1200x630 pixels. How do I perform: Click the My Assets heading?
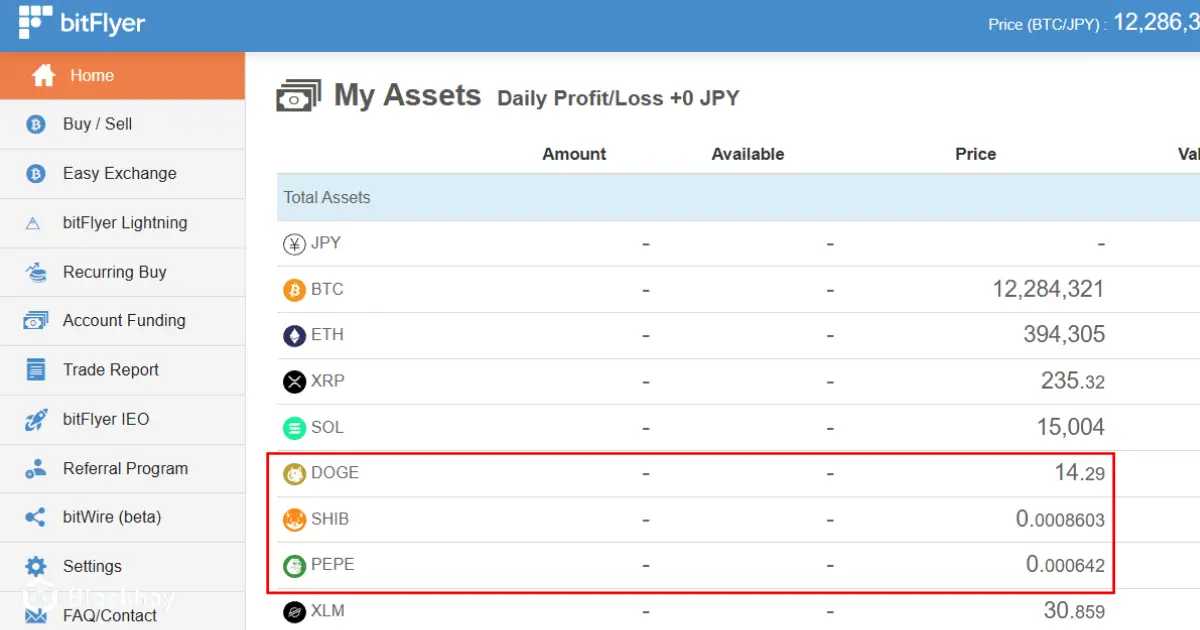tap(407, 95)
